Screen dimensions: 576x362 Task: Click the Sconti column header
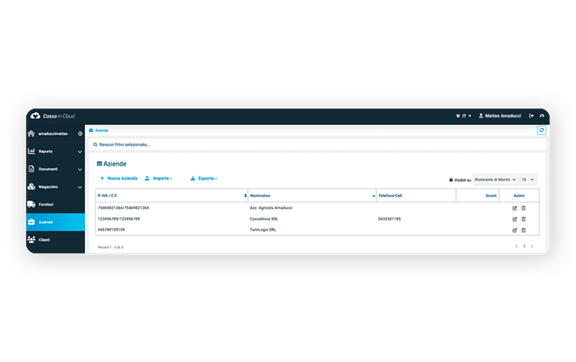tap(478, 196)
